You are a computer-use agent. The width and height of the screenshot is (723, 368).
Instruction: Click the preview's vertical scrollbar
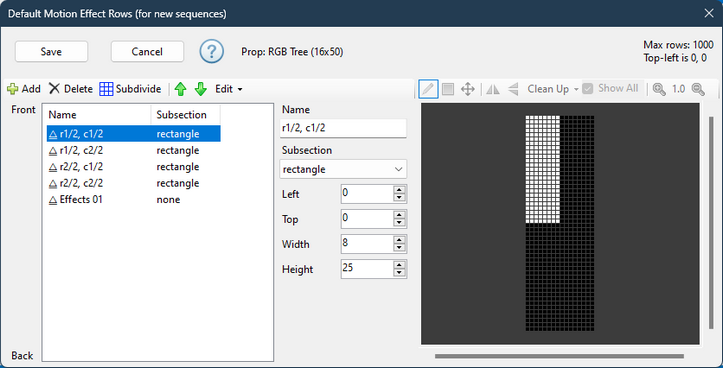click(711, 222)
